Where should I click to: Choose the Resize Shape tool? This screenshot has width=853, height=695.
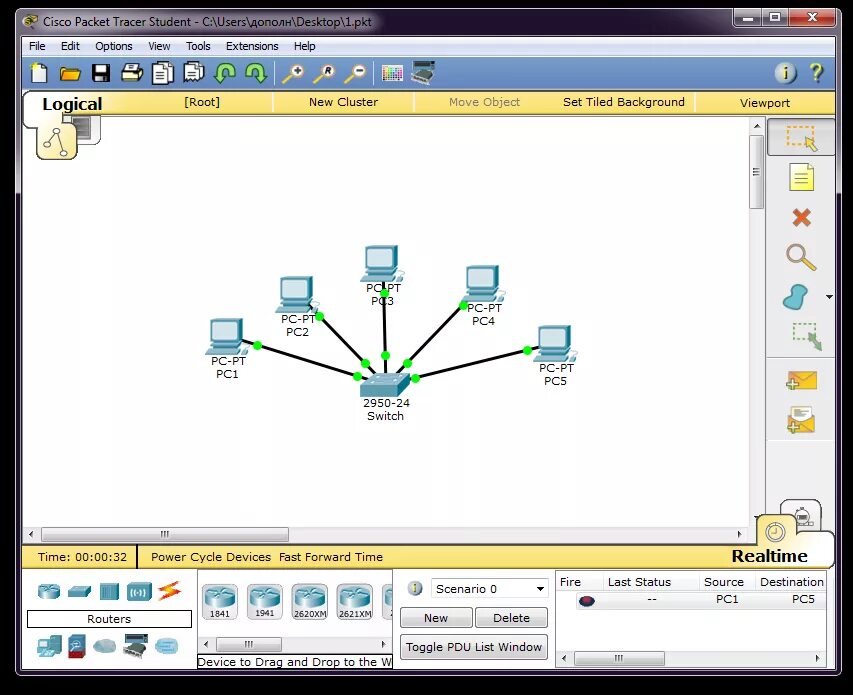[x=806, y=336]
